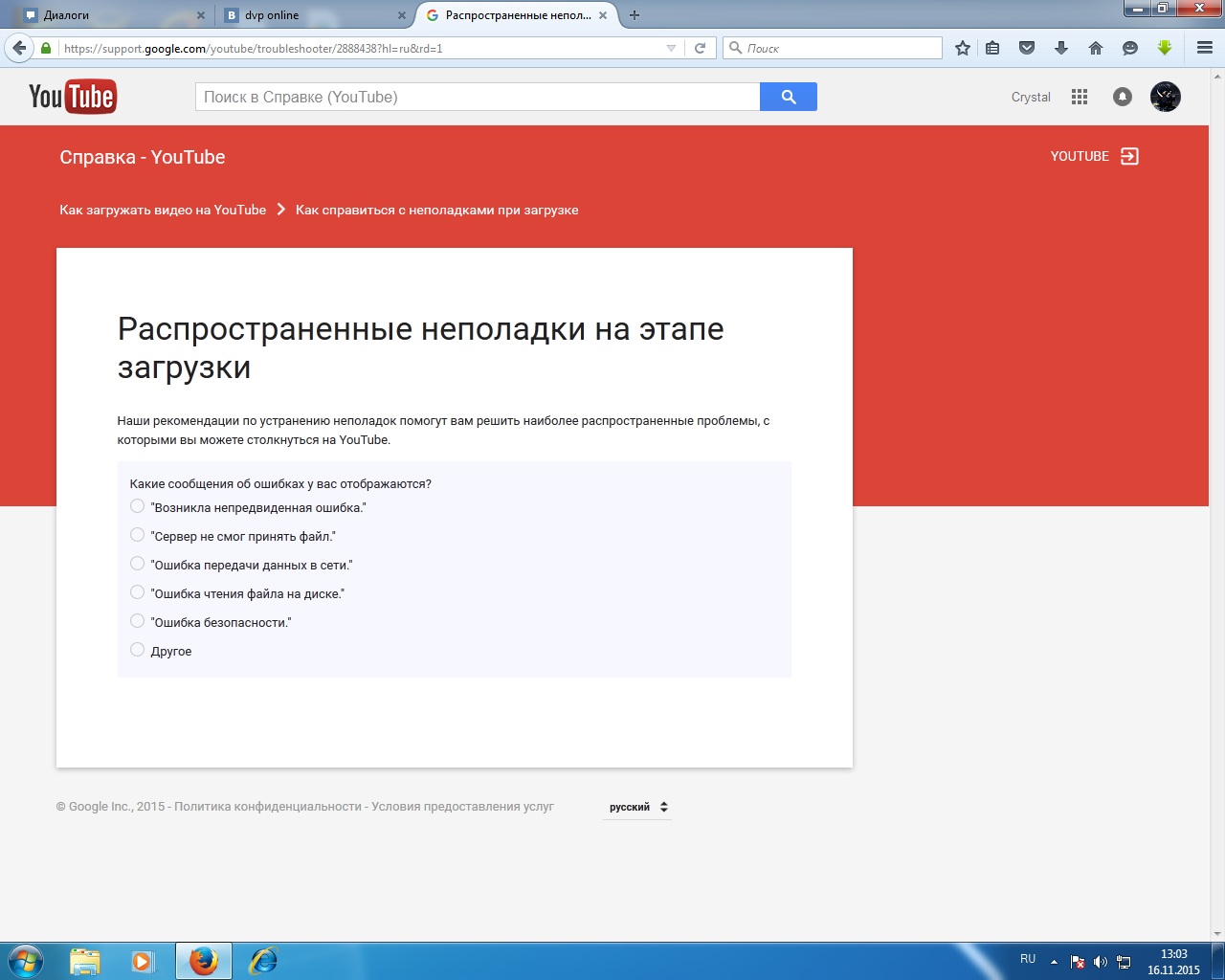
Task: Open "Как загружать видео на YouTube" breadcrumb link
Action: (x=163, y=210)
